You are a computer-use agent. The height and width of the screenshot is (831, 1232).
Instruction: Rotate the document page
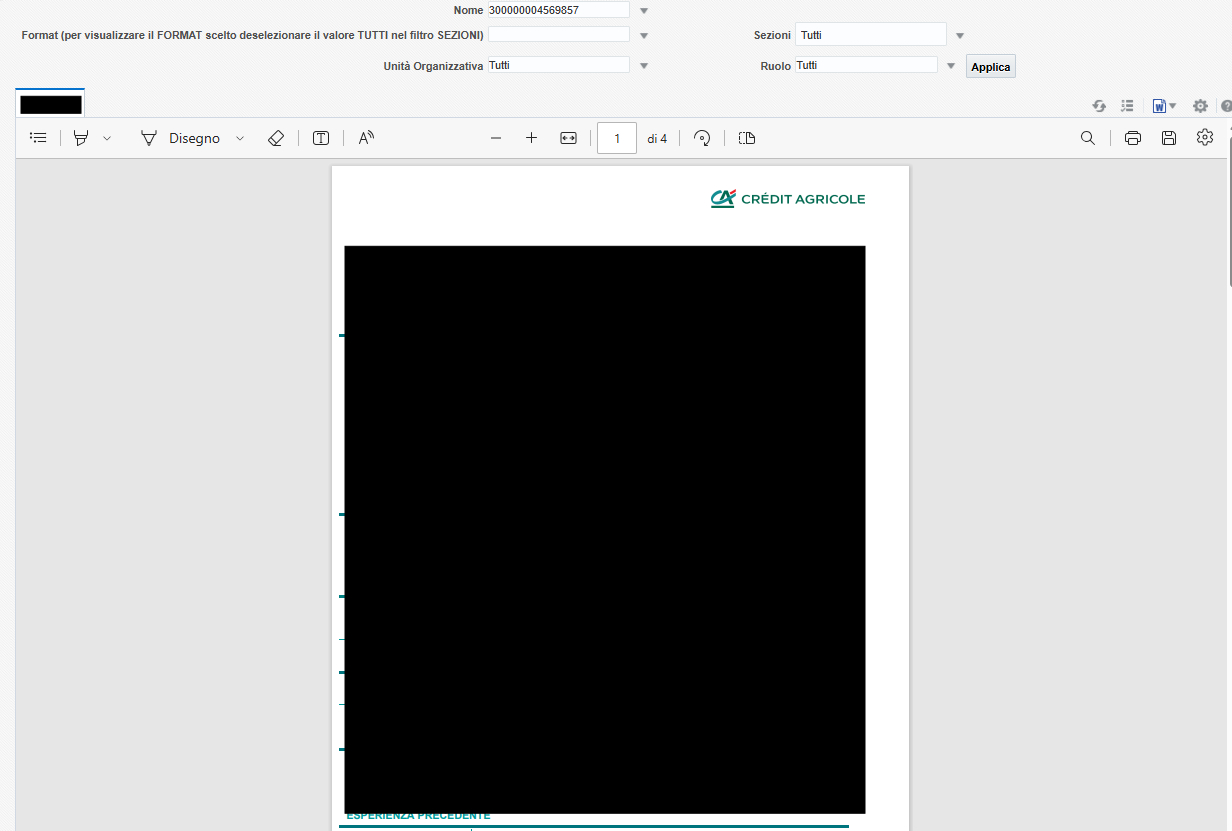coord(701,137)
